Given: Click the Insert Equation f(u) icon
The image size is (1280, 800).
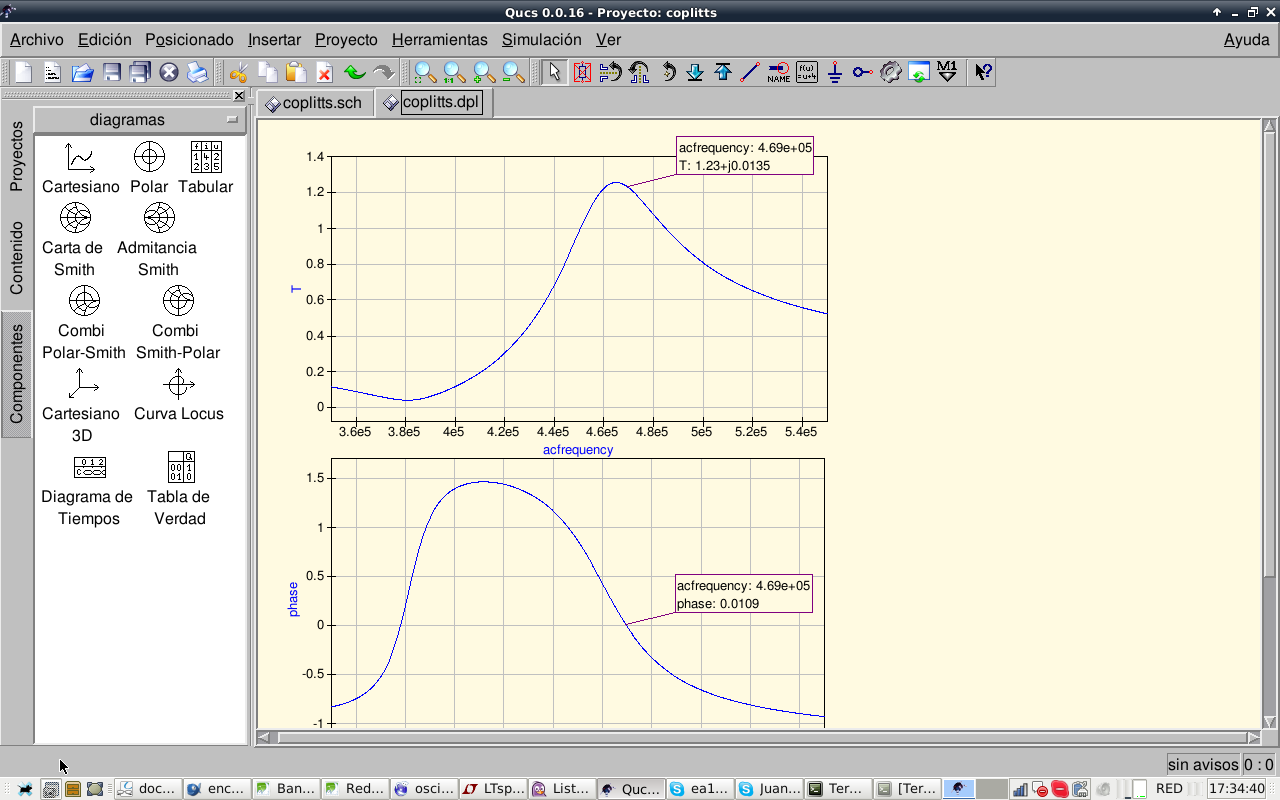Looking at the screenshot, I should [x=807, y=72].
